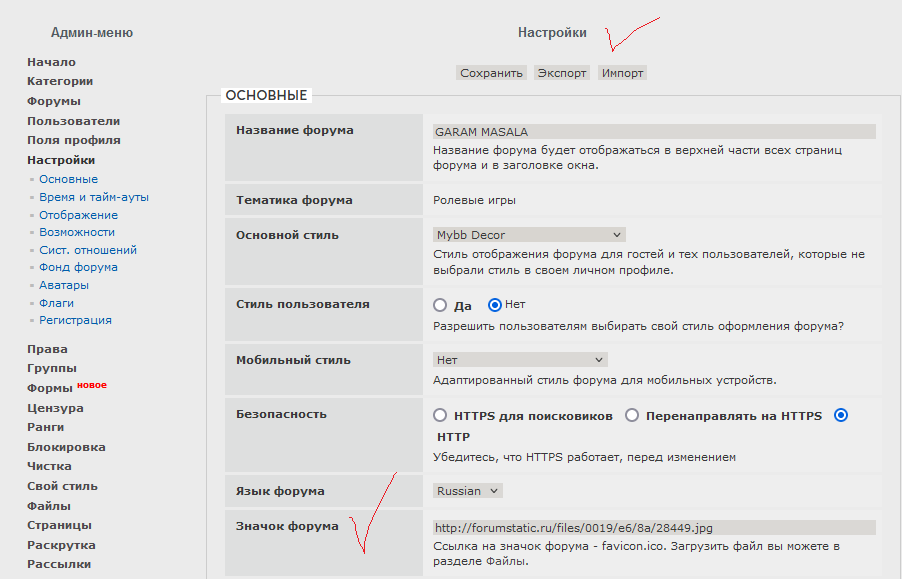Image resolution: width=902 pixels, height=579 pixels.
Task: Open 'Время и тайм-ауты' settings subsection
Action: (94, 197)
